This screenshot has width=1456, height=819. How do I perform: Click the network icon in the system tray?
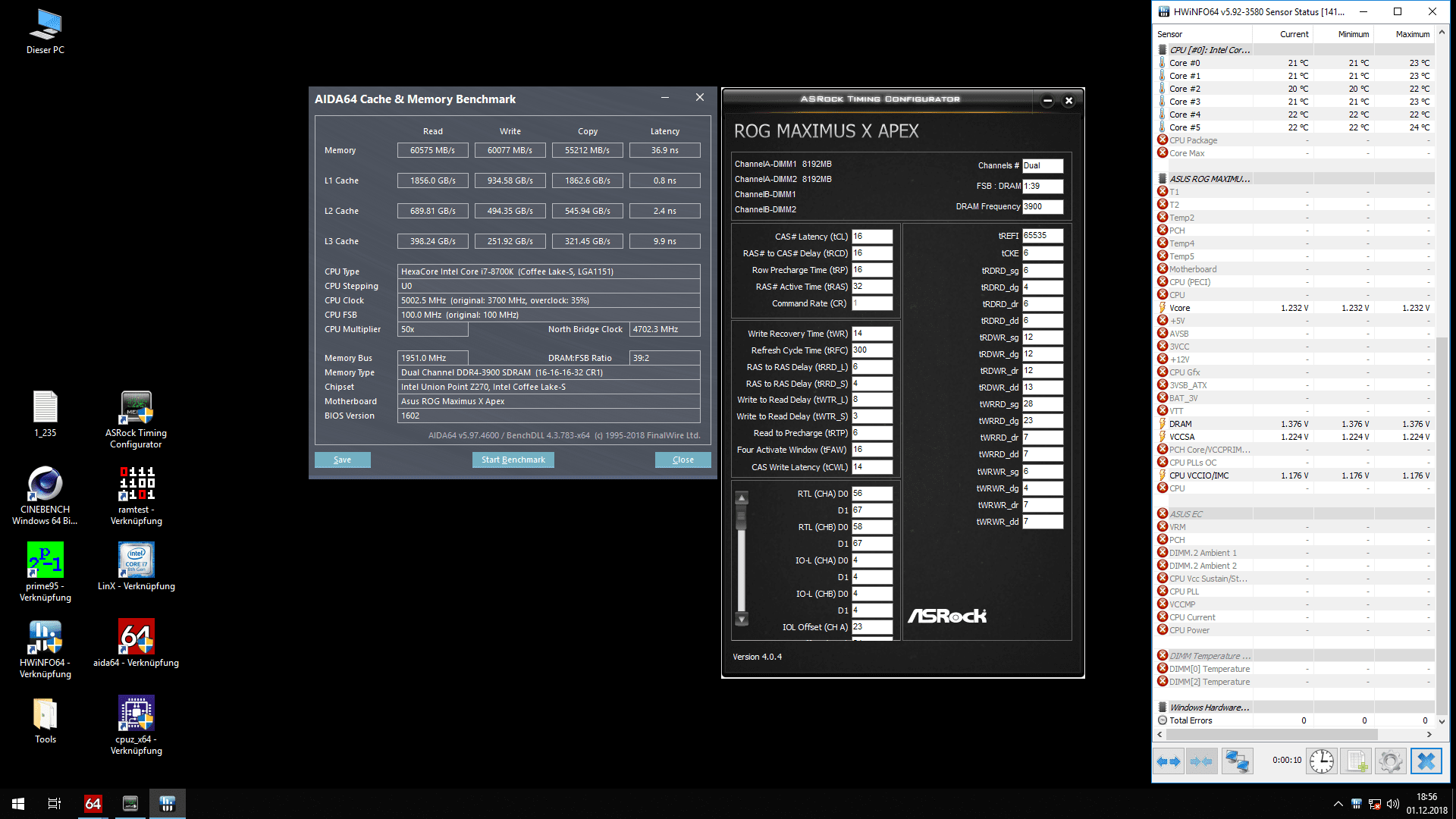[1375, 804]
